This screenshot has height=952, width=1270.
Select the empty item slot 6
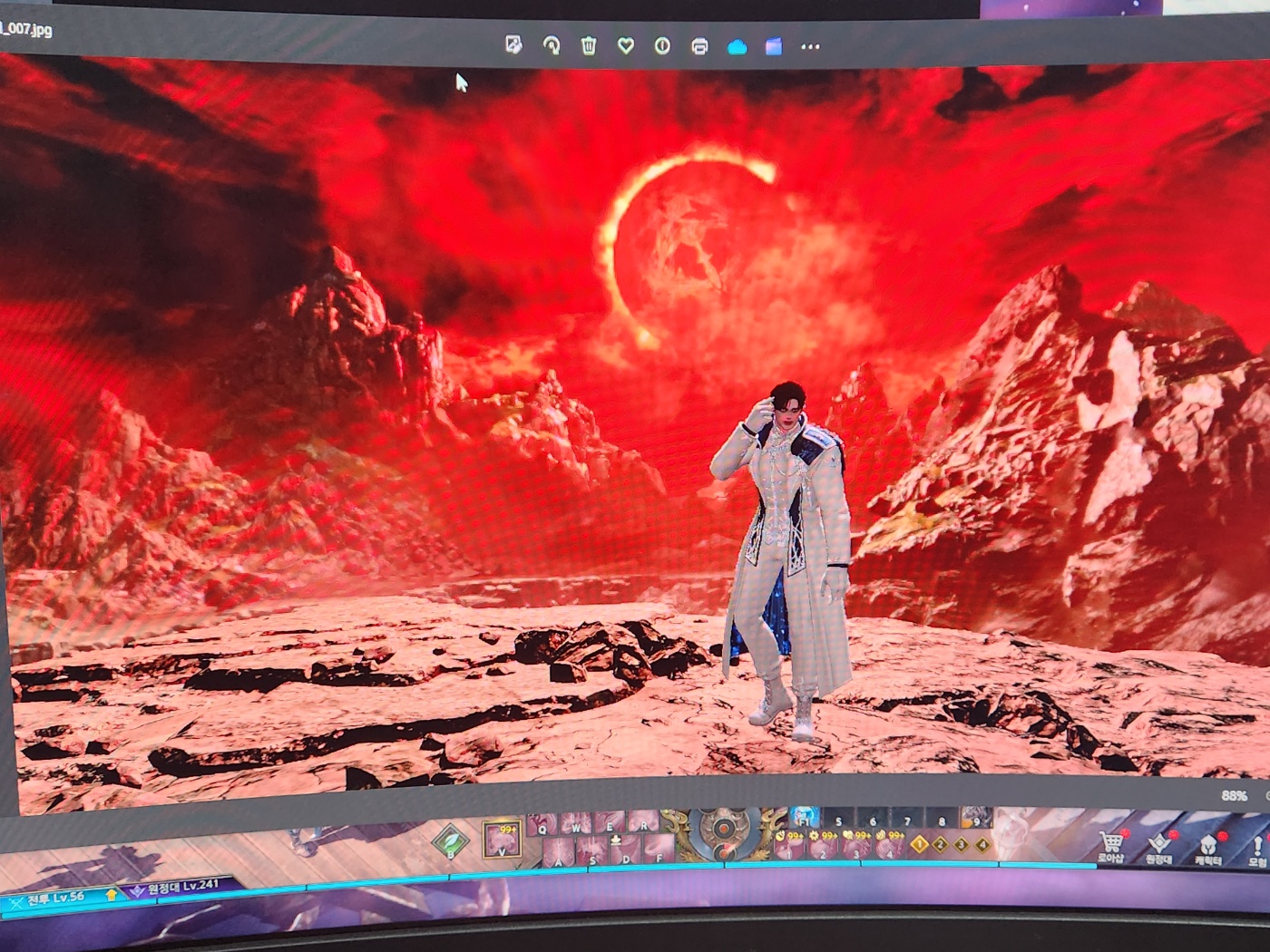tap(873, 820)
